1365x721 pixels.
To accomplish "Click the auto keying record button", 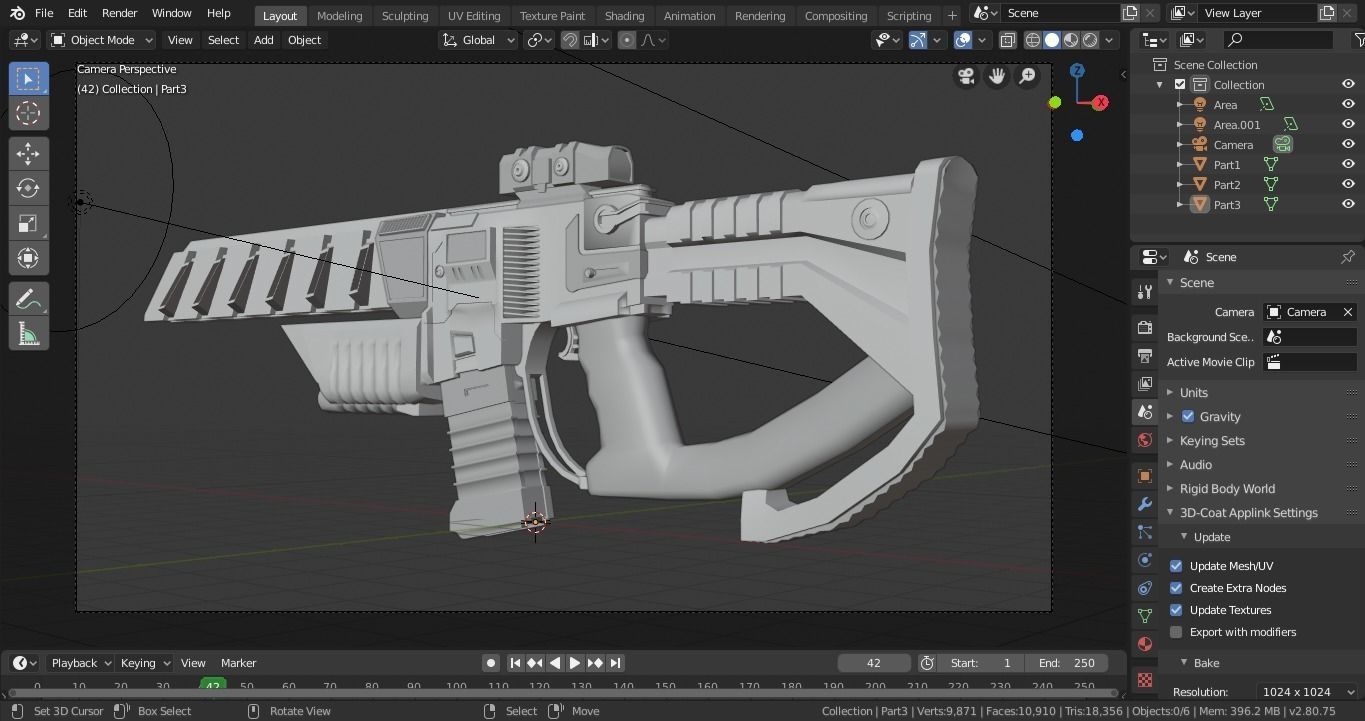I will (x=490, y=662).
